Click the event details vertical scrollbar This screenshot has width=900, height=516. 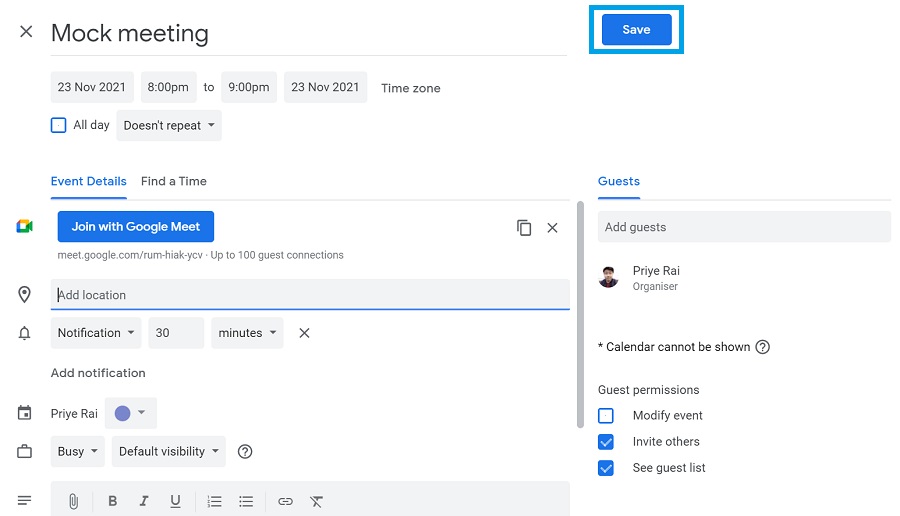580,315
